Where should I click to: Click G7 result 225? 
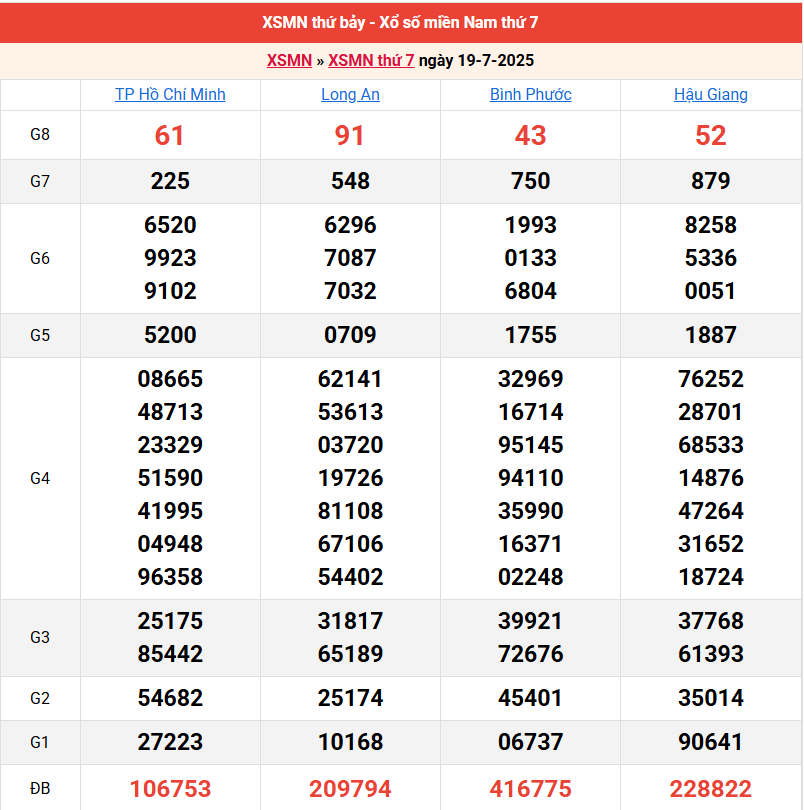pyautogui.click(x=170, y=181)
